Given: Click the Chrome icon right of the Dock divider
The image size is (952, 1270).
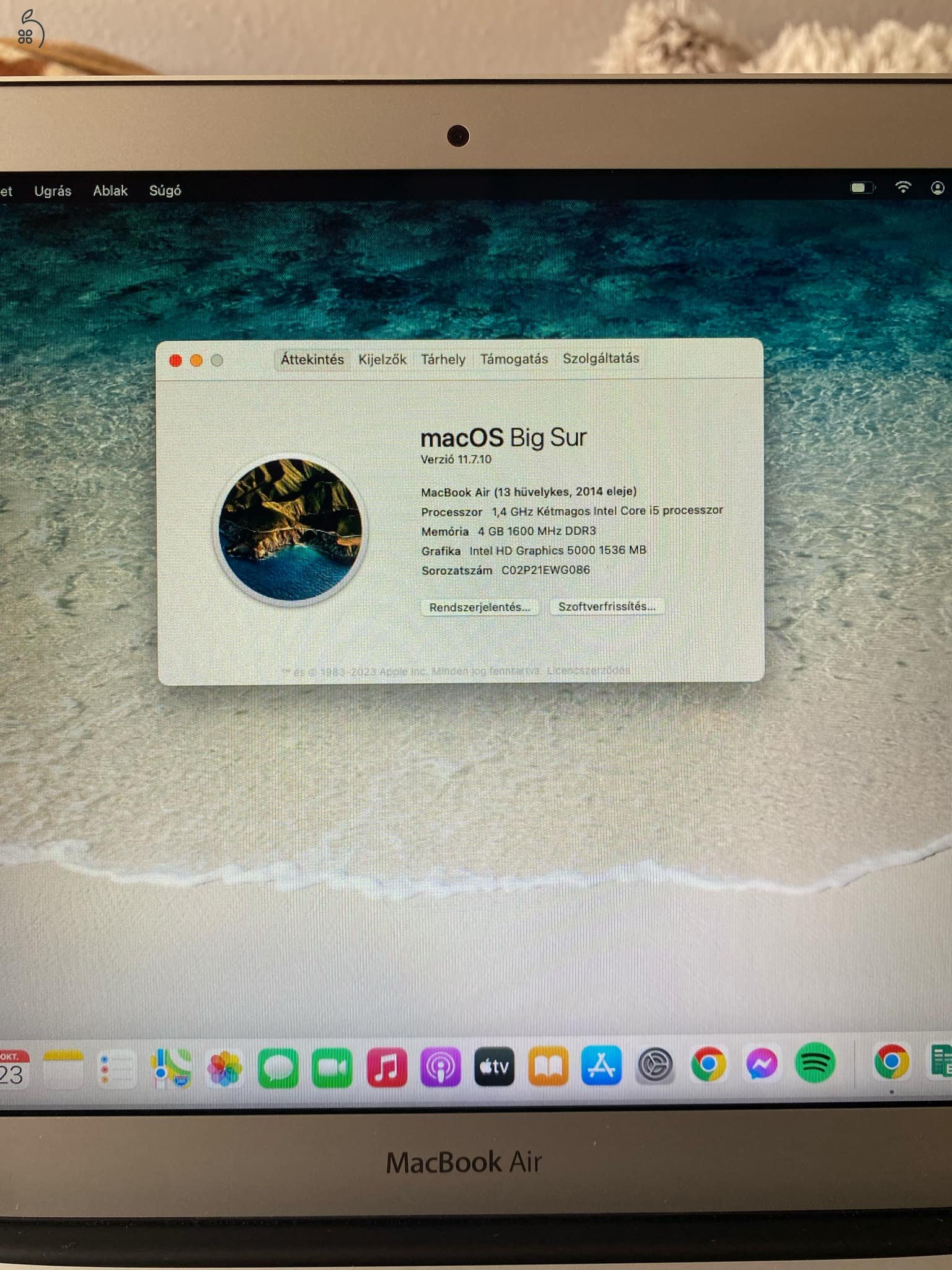Looking at the screenshot, I should 892,1062.
